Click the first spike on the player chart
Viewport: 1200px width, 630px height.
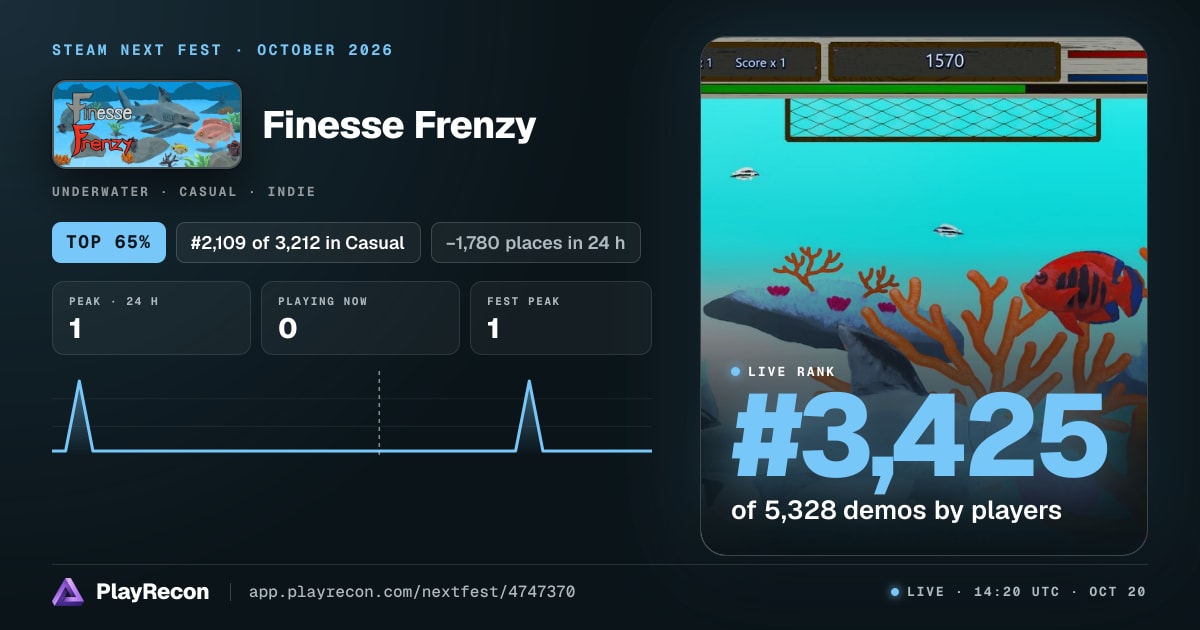coord(79,415)
